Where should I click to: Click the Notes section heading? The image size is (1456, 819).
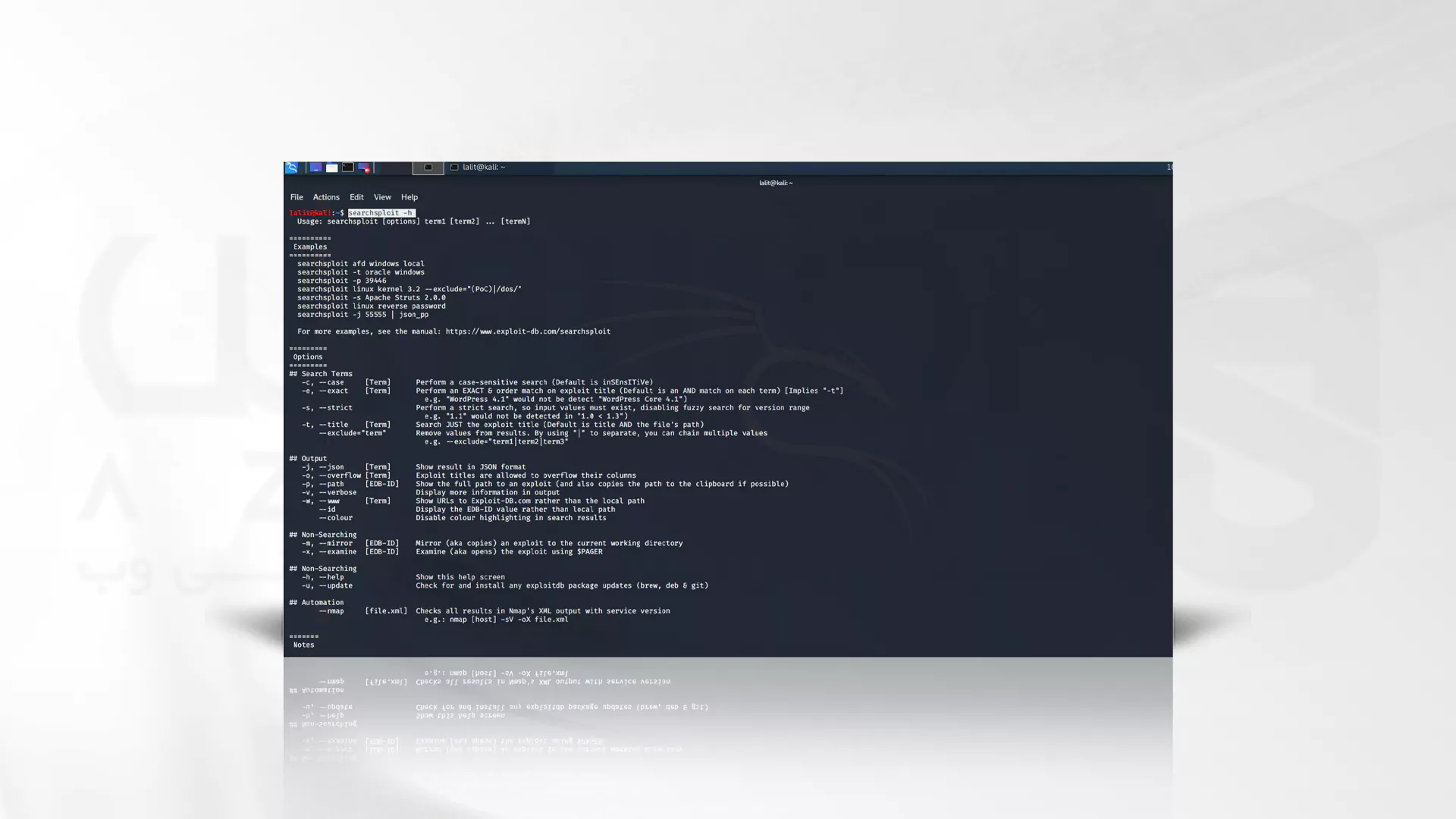[303, 645]
